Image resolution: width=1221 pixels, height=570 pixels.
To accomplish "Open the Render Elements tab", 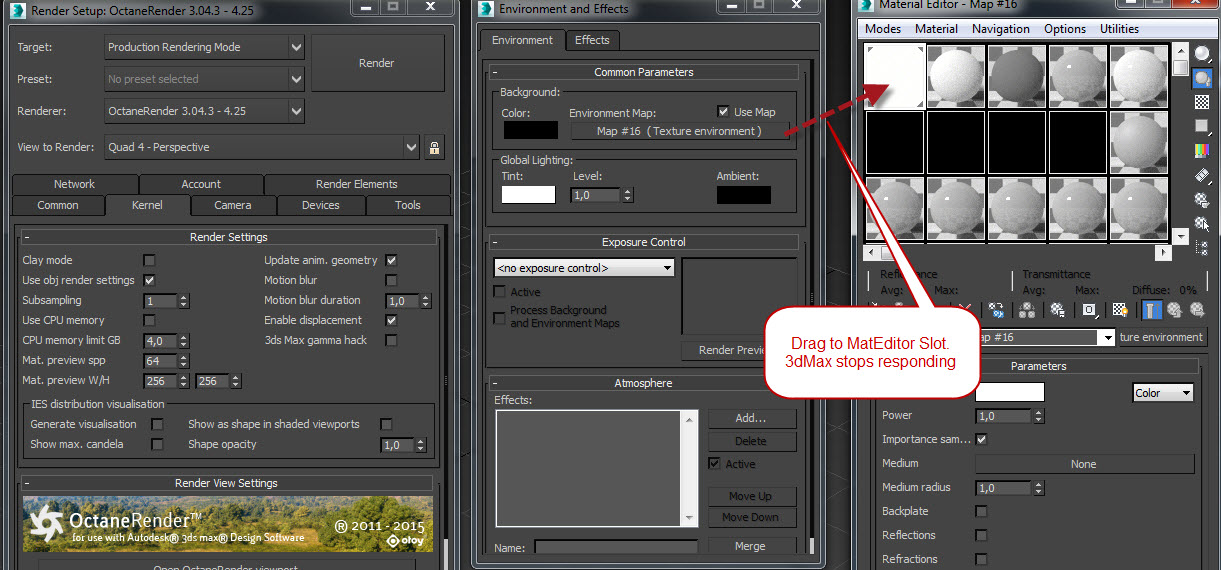I will (x=357, y=184).
